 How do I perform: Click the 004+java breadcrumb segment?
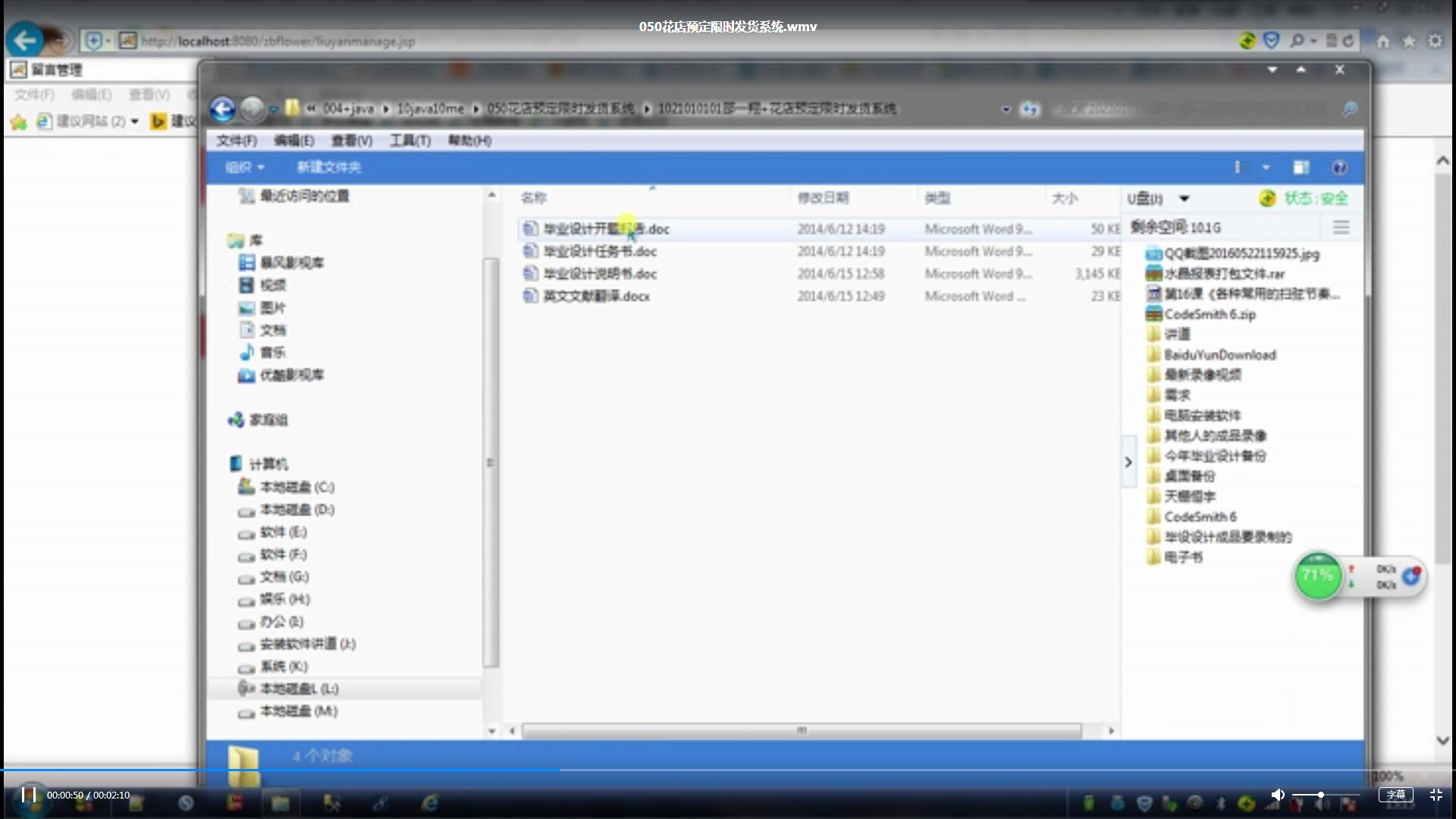[x=348, y=109]
